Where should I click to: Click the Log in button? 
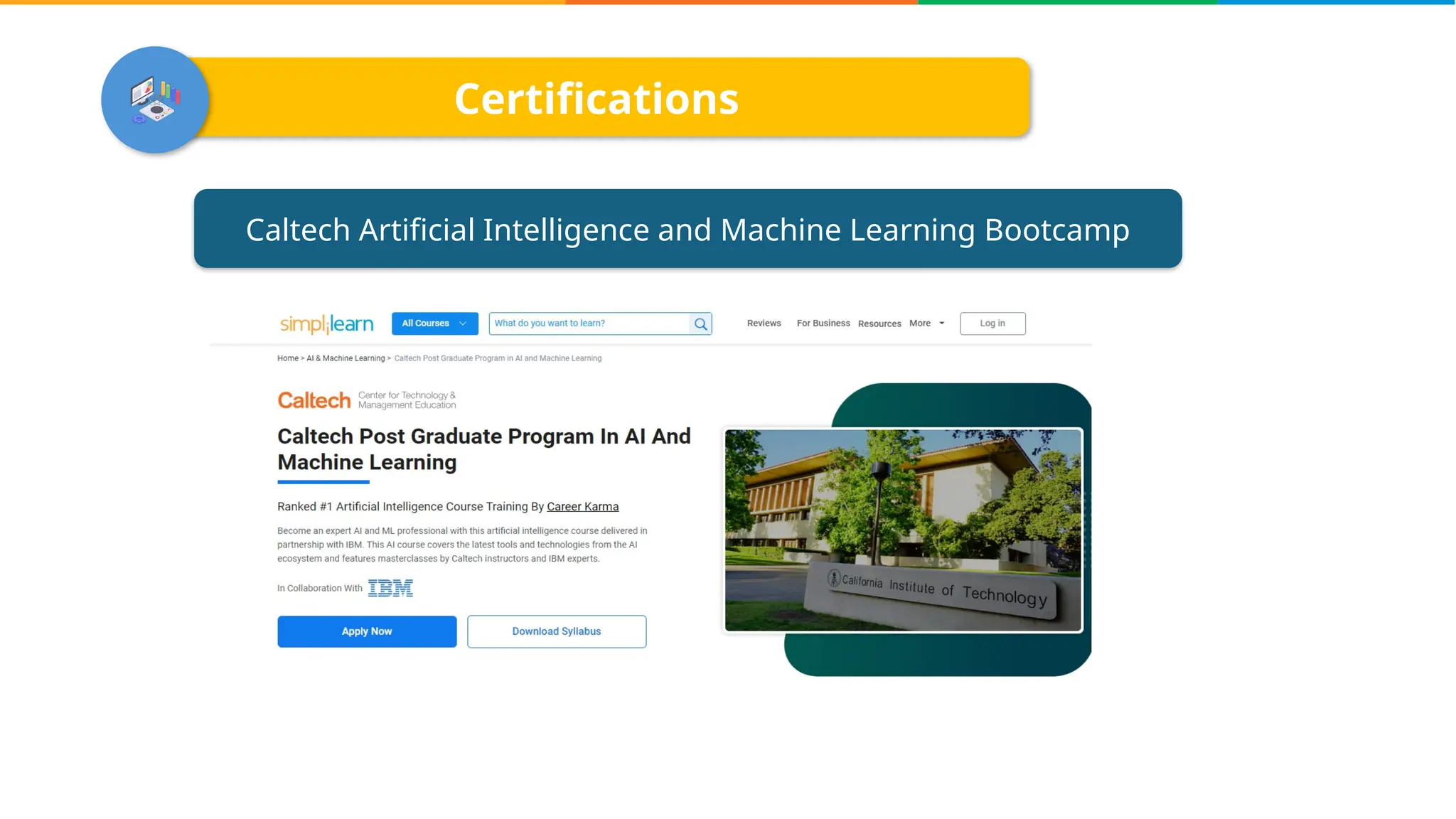(x=992, y=323)
